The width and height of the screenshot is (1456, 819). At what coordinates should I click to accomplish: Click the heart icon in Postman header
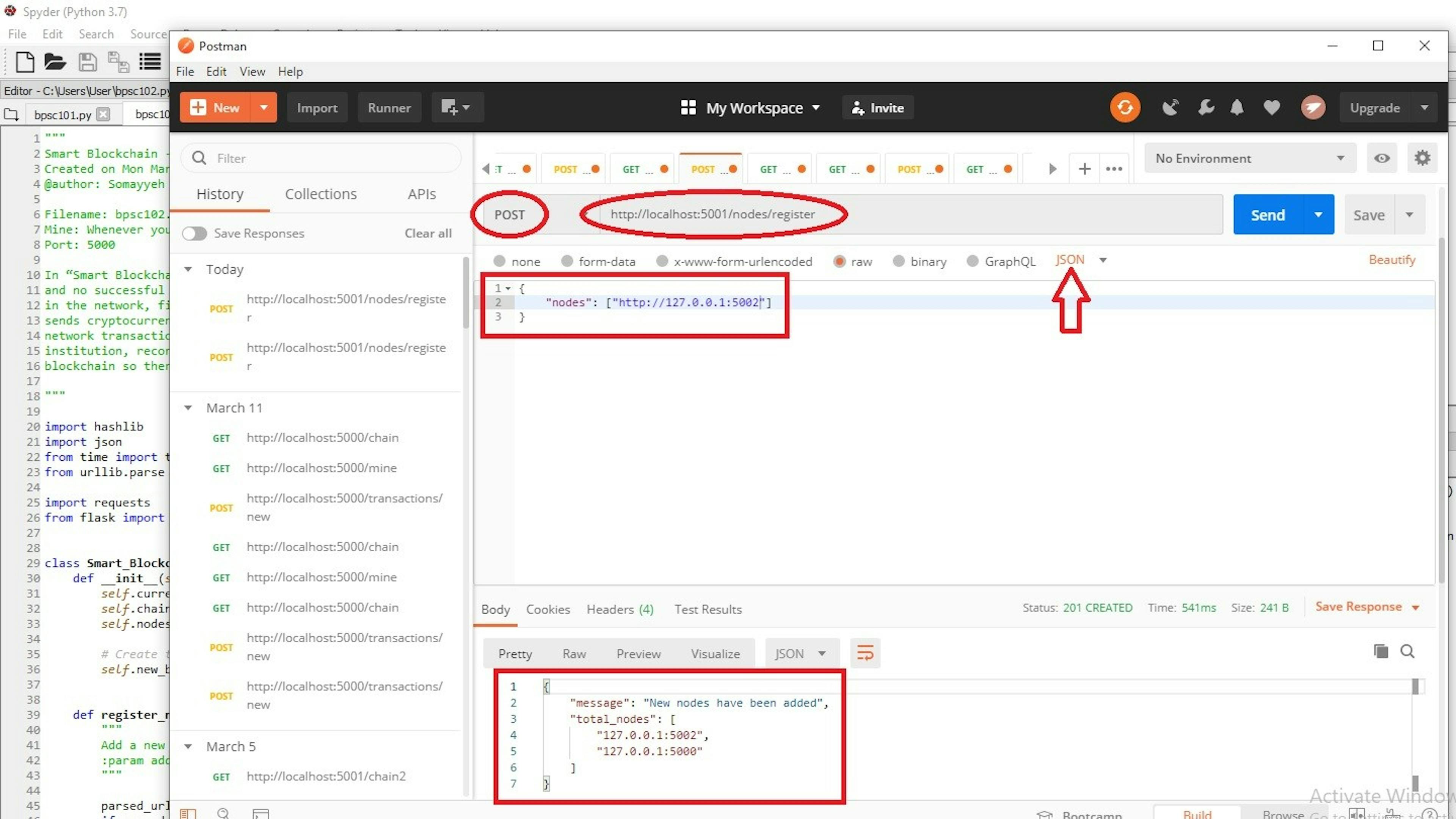1272,107
